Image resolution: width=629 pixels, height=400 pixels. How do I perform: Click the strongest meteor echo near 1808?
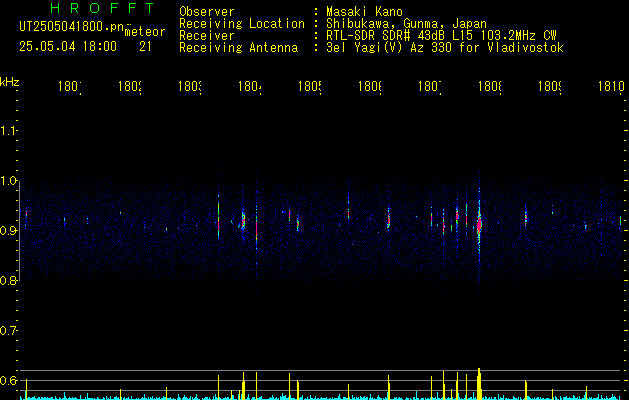(x=479, y=223)
